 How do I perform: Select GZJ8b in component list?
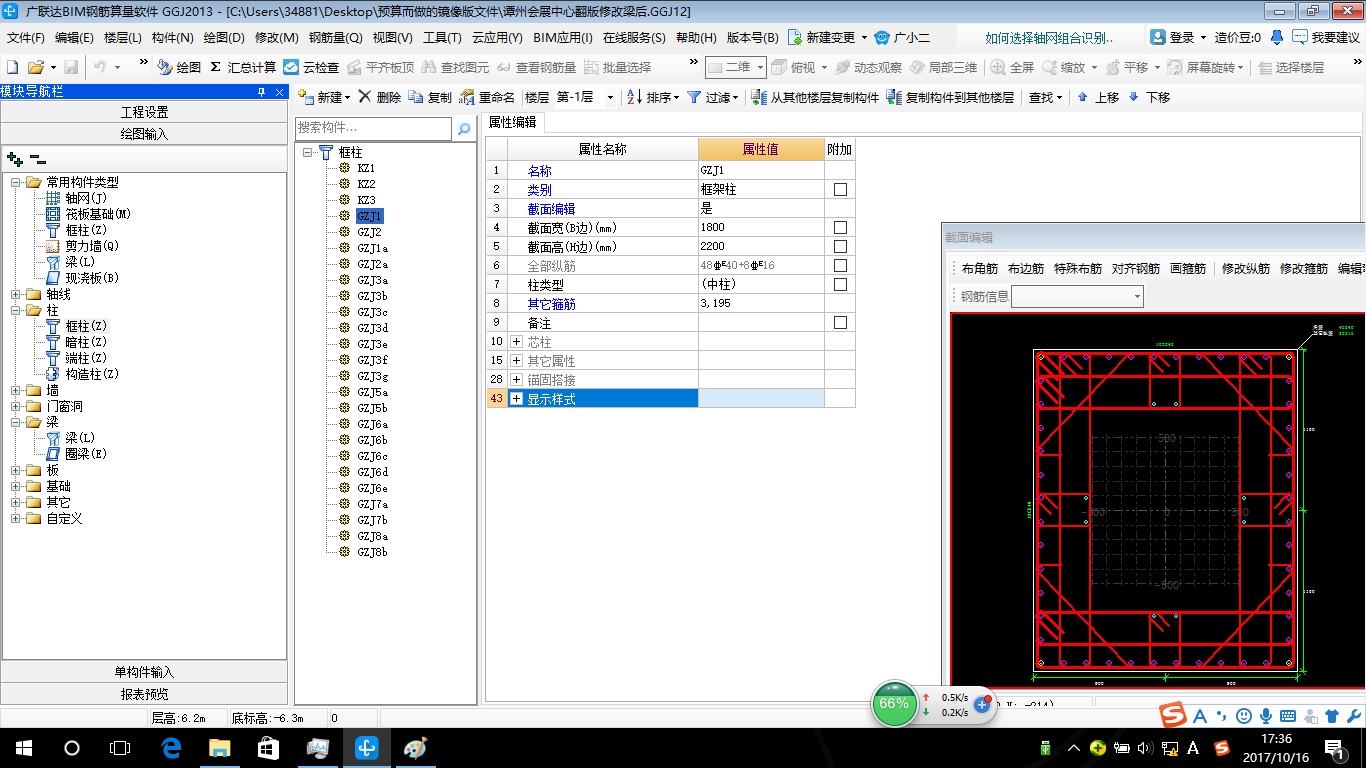tap(372, 552)
